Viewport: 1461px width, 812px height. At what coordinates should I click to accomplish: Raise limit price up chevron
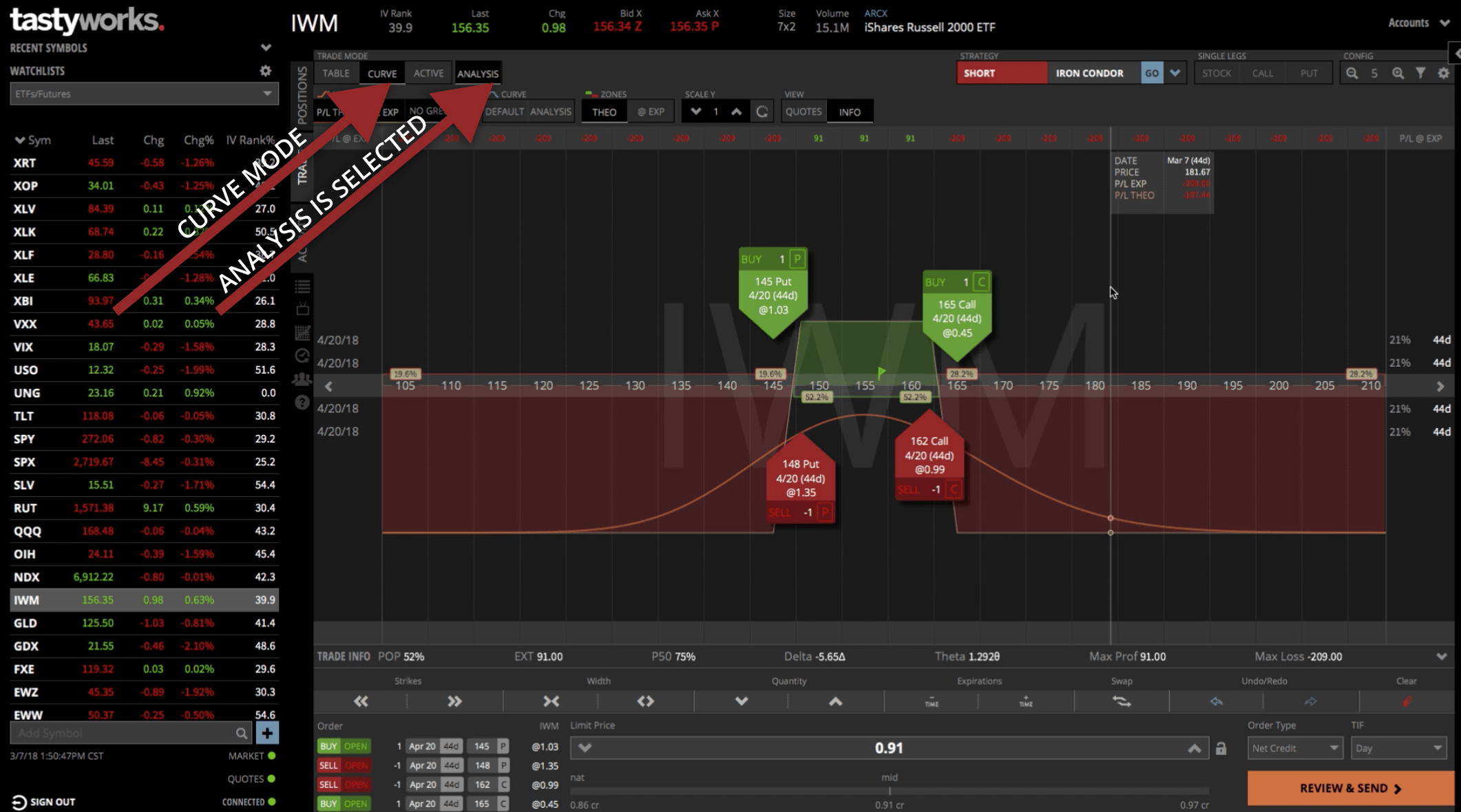click(x=1195, y=748)
